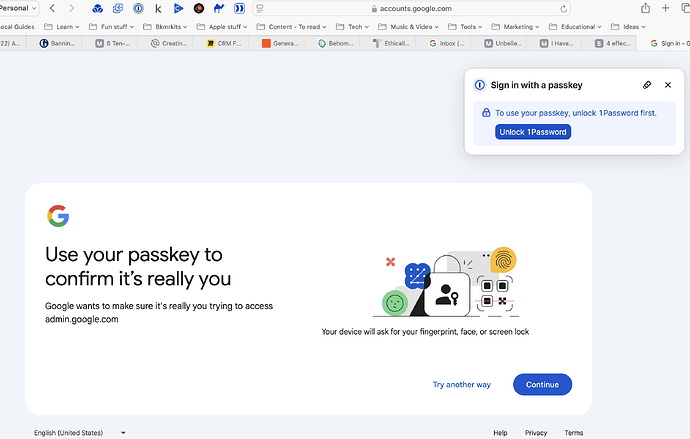Switch to the 6 Ten-... tab
This screenshot has width=690, height=439.
110,43
